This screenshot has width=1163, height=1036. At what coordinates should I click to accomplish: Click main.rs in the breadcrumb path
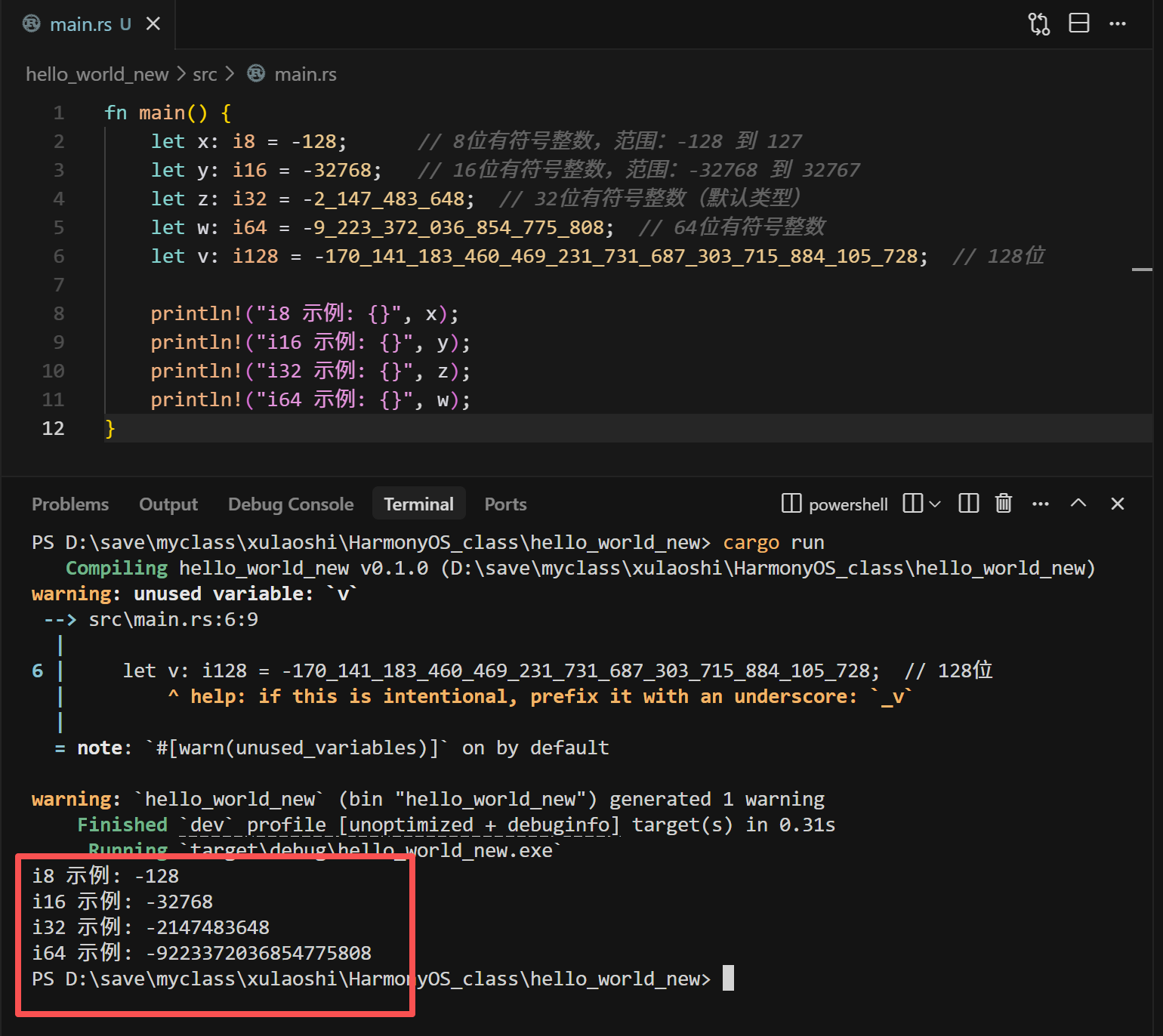pos(306,74)
